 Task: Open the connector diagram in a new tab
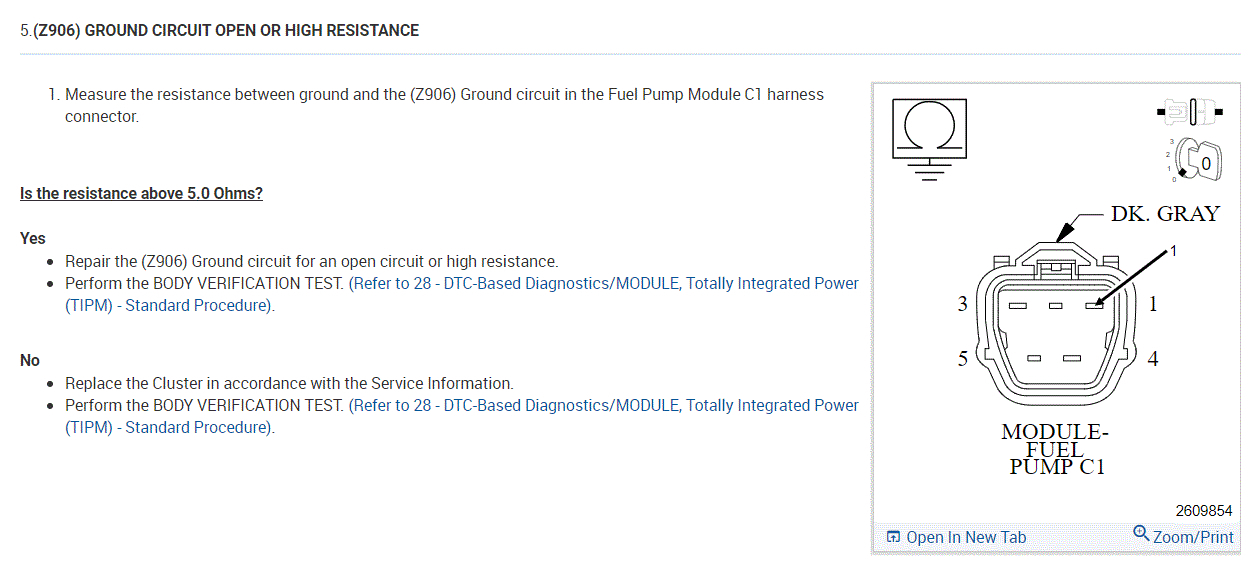pos(965,537)
